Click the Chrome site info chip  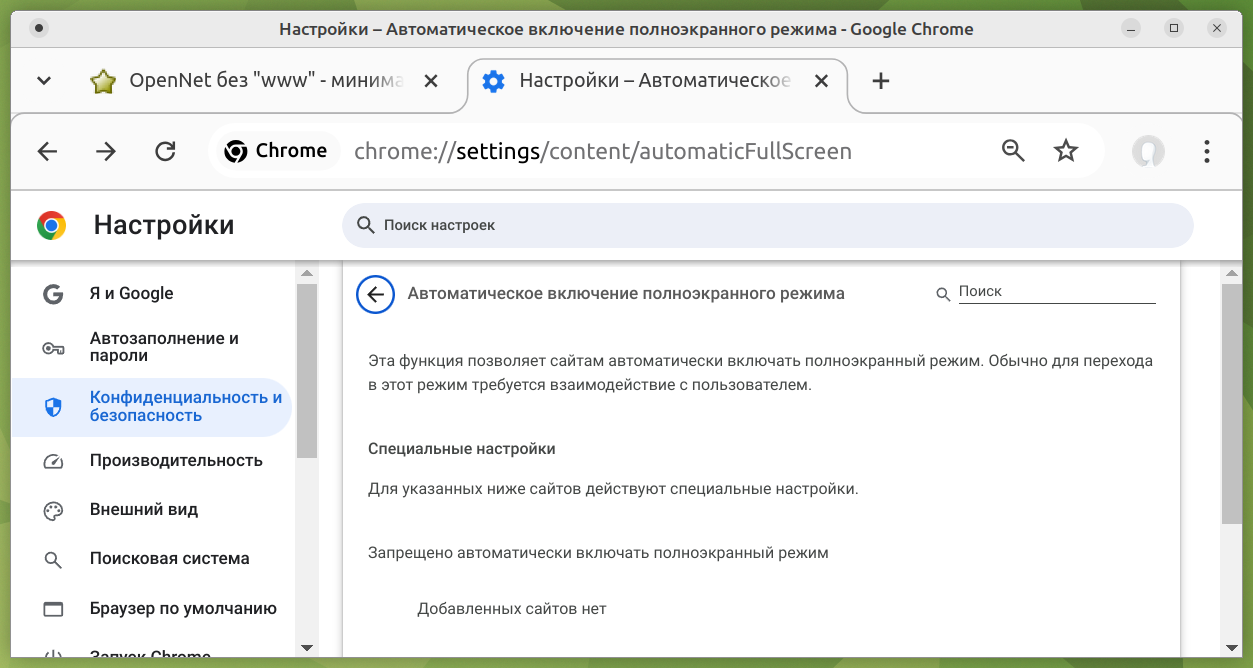(x=277, y=151)
